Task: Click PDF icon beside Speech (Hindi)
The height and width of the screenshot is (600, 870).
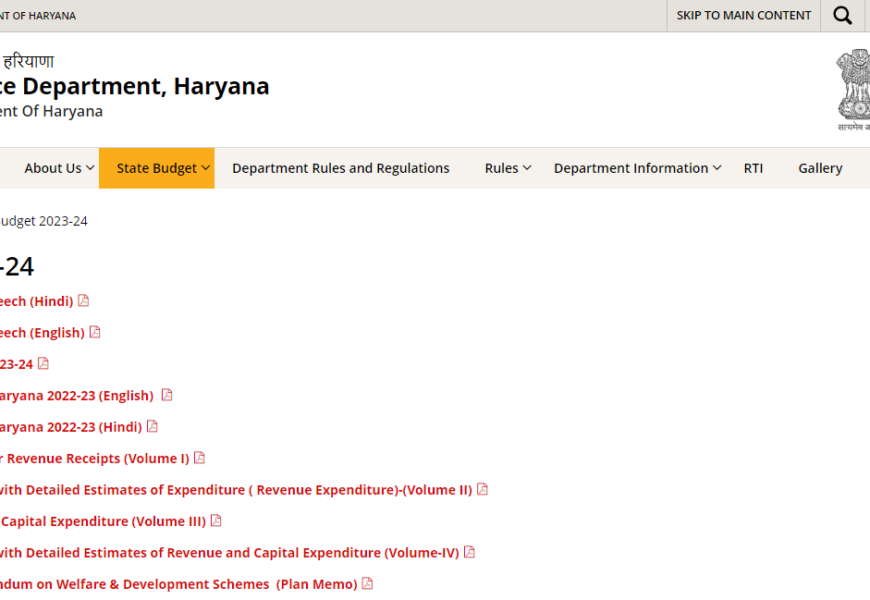Action: click(83, 301)
